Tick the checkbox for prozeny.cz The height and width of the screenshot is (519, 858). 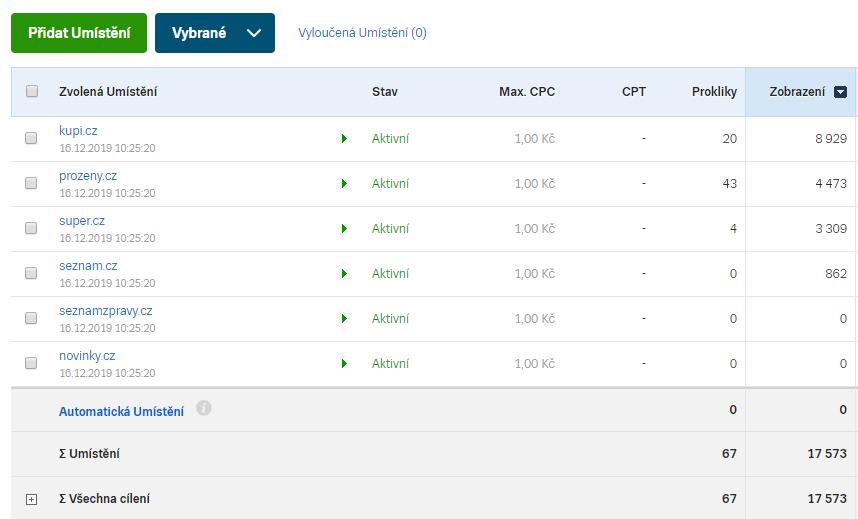point(31,183)
